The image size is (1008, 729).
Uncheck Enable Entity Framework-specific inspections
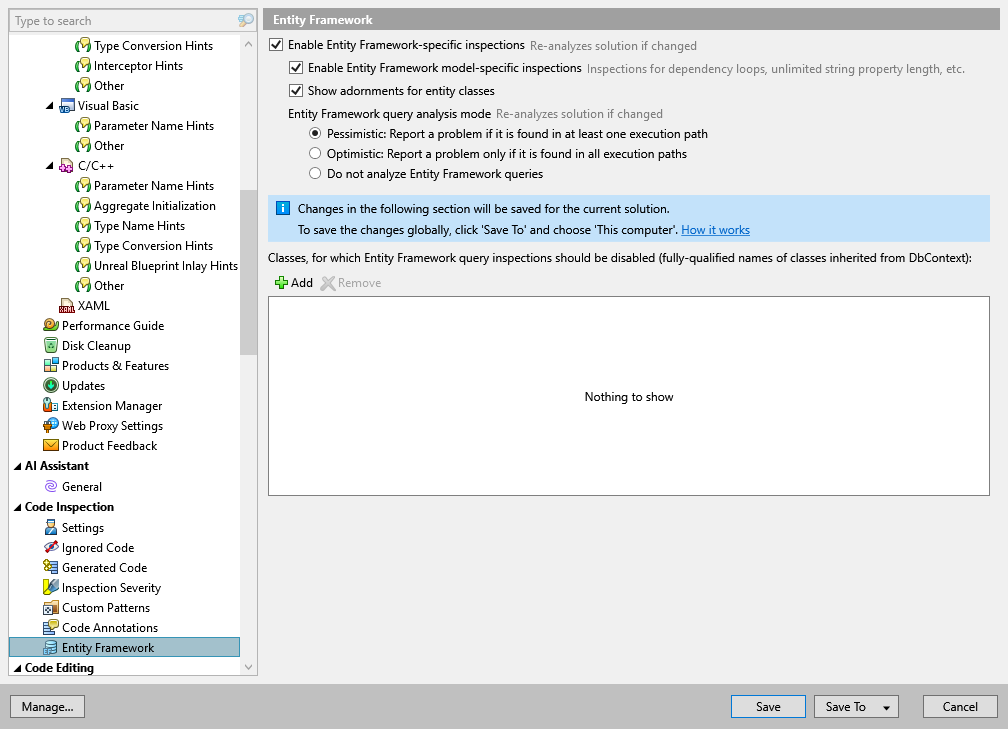(x=275, y=44)
